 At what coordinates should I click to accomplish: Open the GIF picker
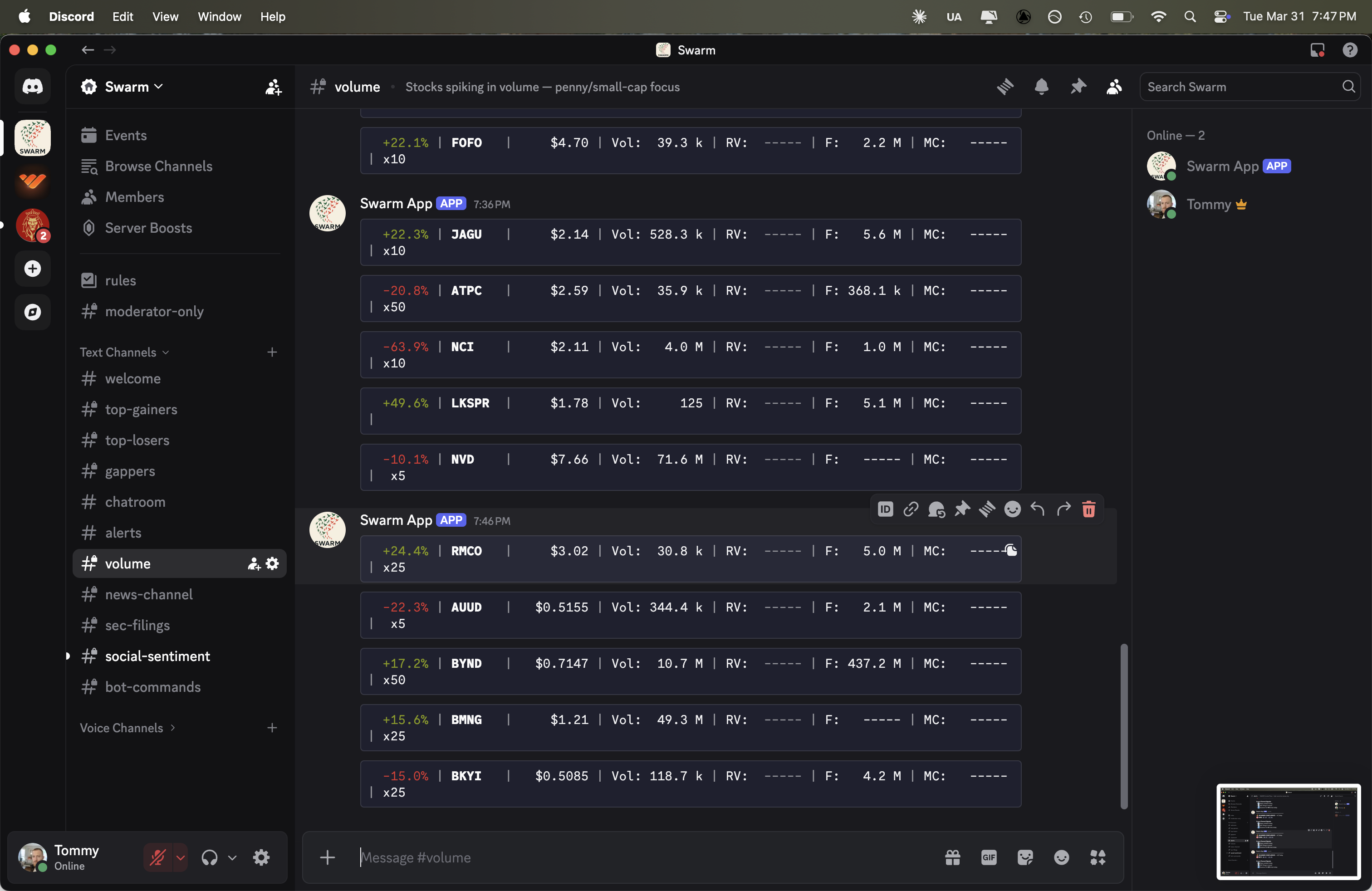(988, 857)
